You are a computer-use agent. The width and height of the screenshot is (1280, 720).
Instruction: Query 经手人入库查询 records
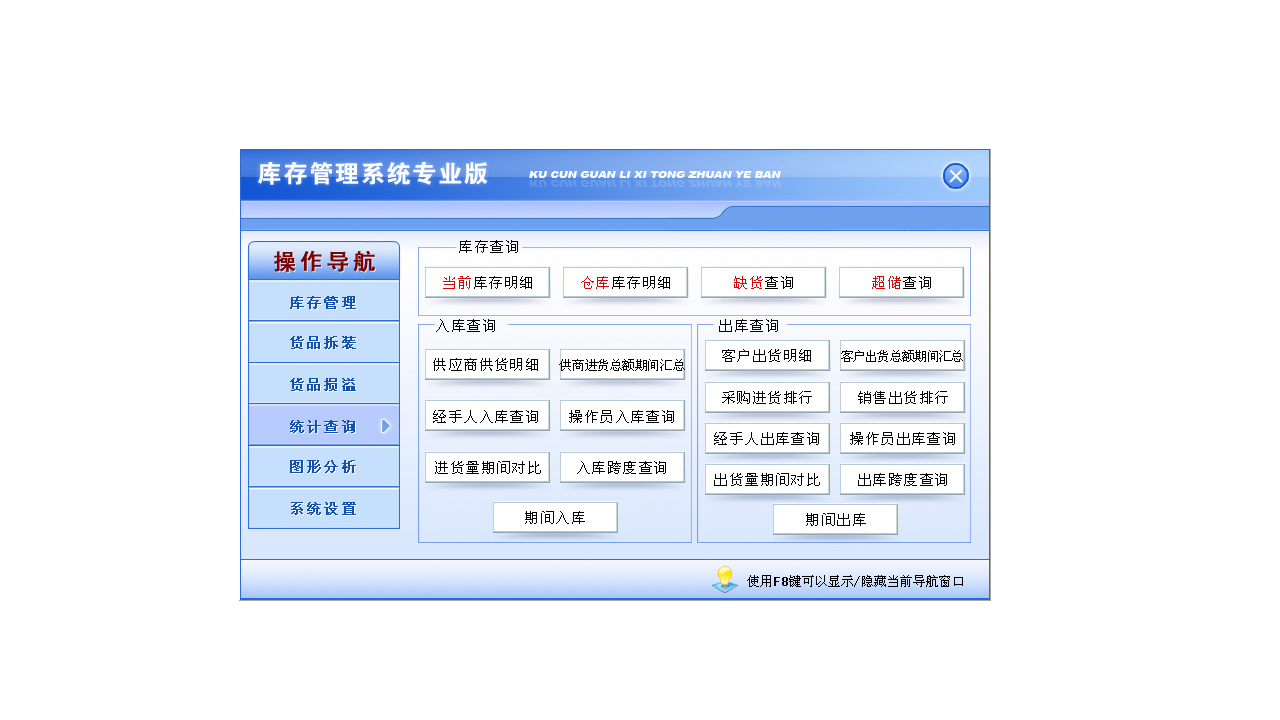pyautogui.click(x=487, y=416)
